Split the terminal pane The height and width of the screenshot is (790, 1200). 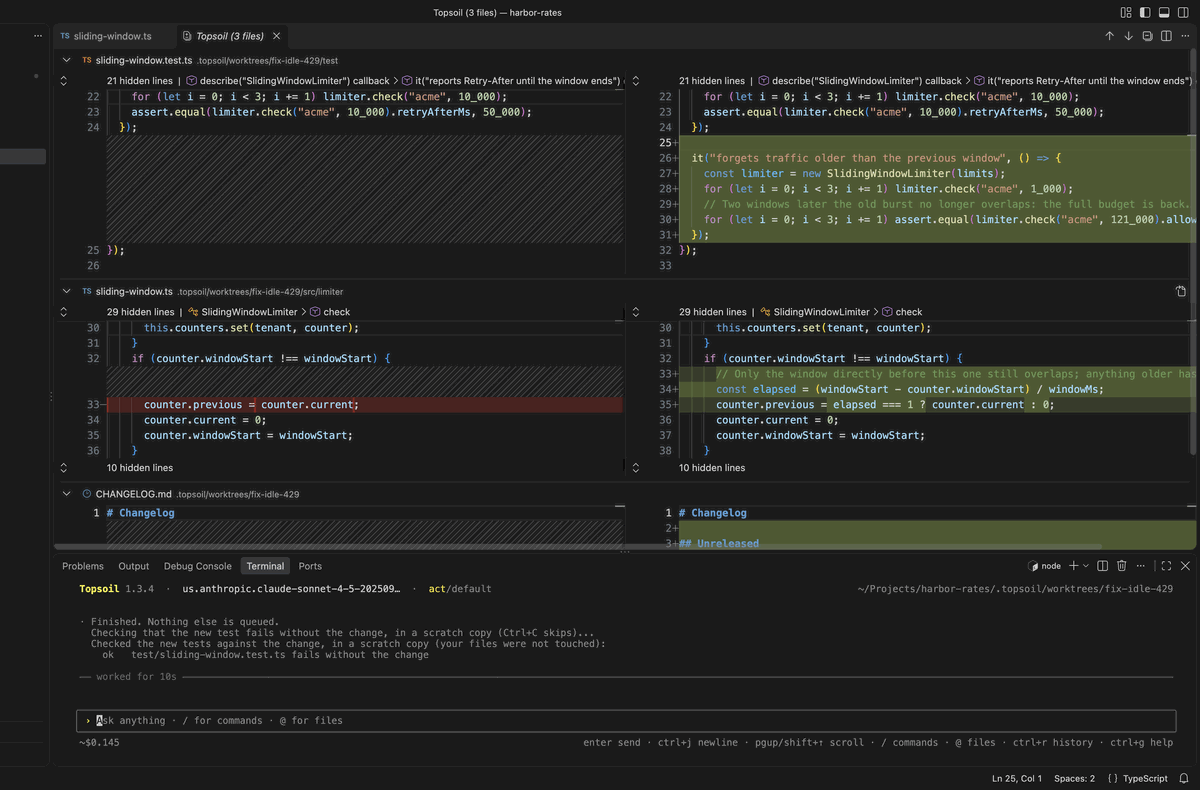click(x=1103, y=566)
